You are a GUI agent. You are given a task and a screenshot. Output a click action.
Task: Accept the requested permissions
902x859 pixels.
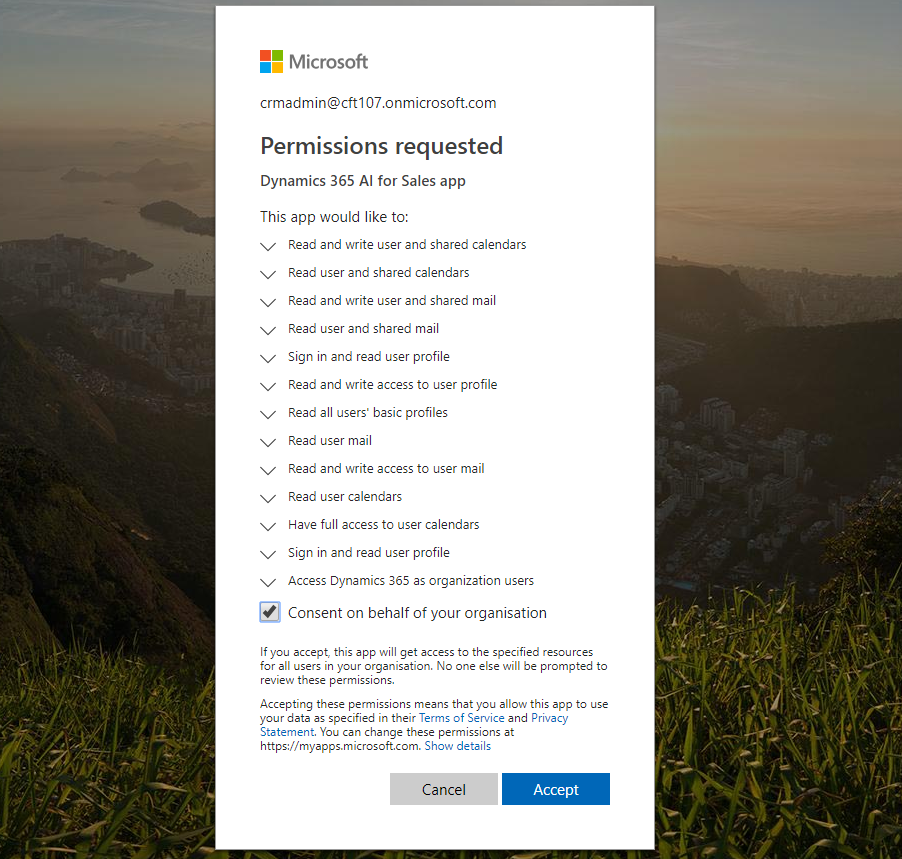point(555,789)
